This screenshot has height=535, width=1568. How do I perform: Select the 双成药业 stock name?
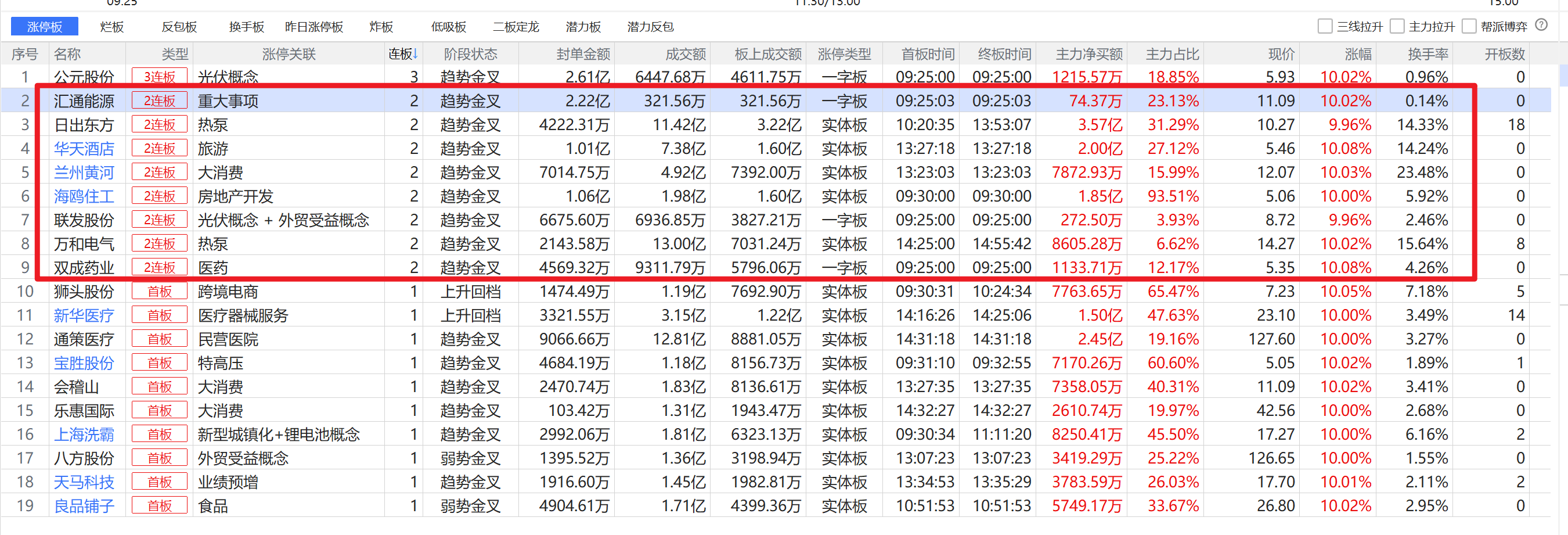tap(84, 267)
